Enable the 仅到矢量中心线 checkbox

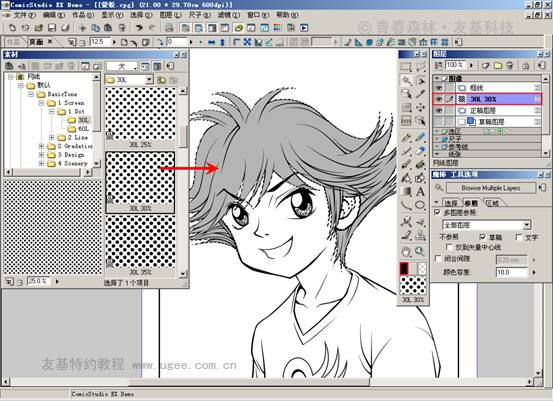point(449,247)
